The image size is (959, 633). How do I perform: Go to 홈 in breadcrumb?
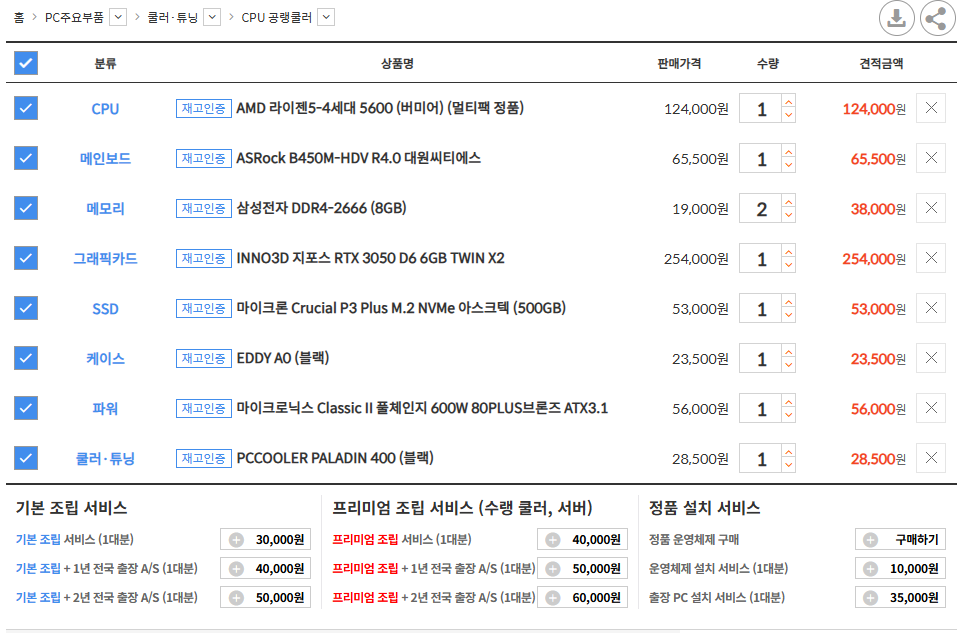click(x=19, y=18)
